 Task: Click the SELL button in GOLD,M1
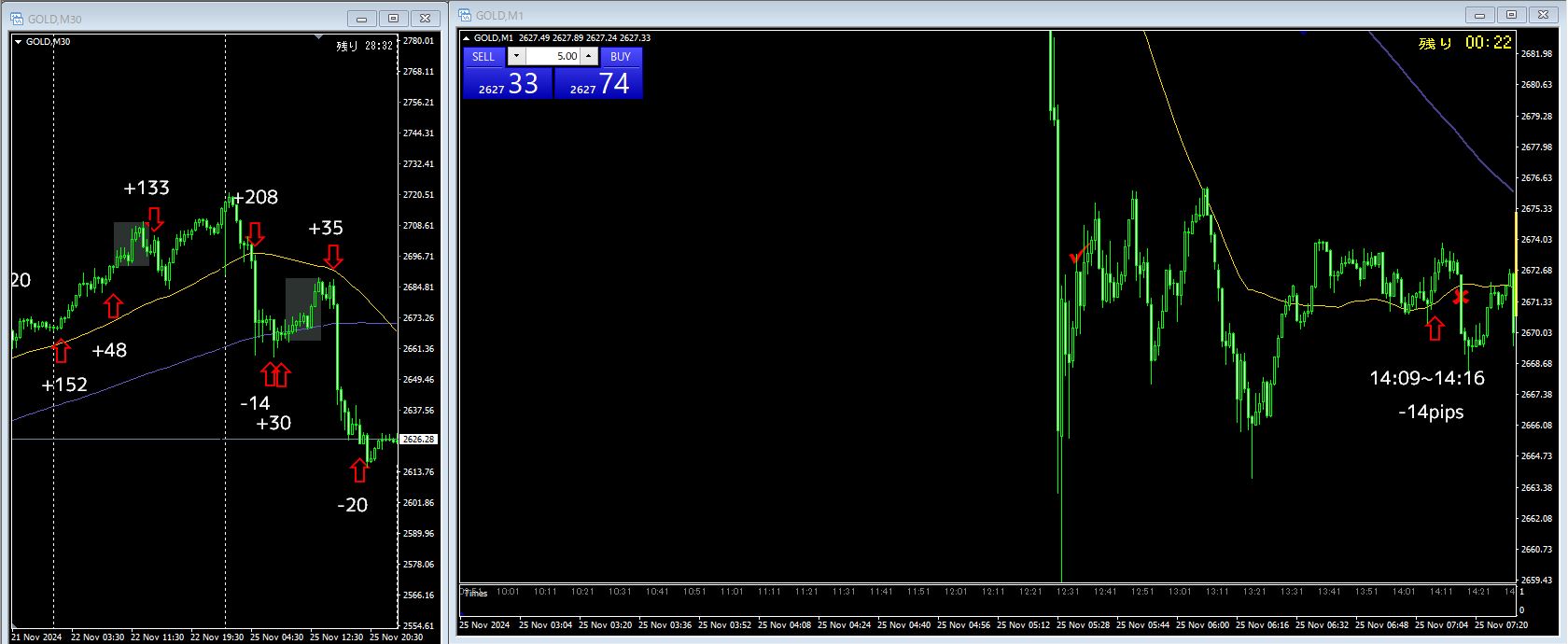pos(483,57)
